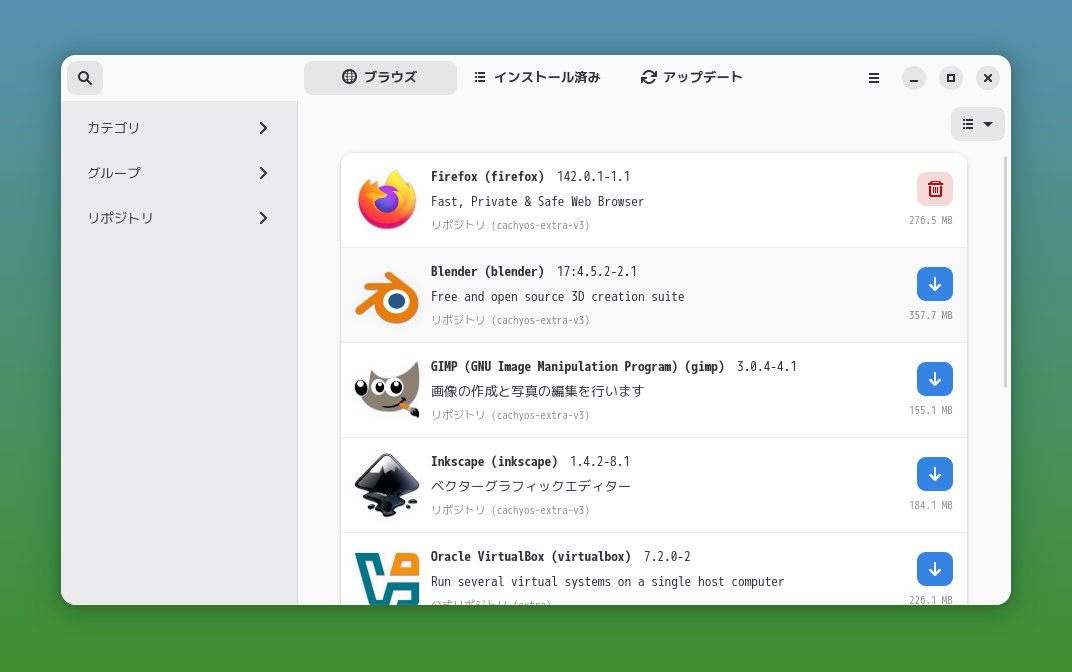This screenshot has width=1072, height=672.
Task: Click Blender version 17:4.5.2-2.1
Action: [597, 271]
